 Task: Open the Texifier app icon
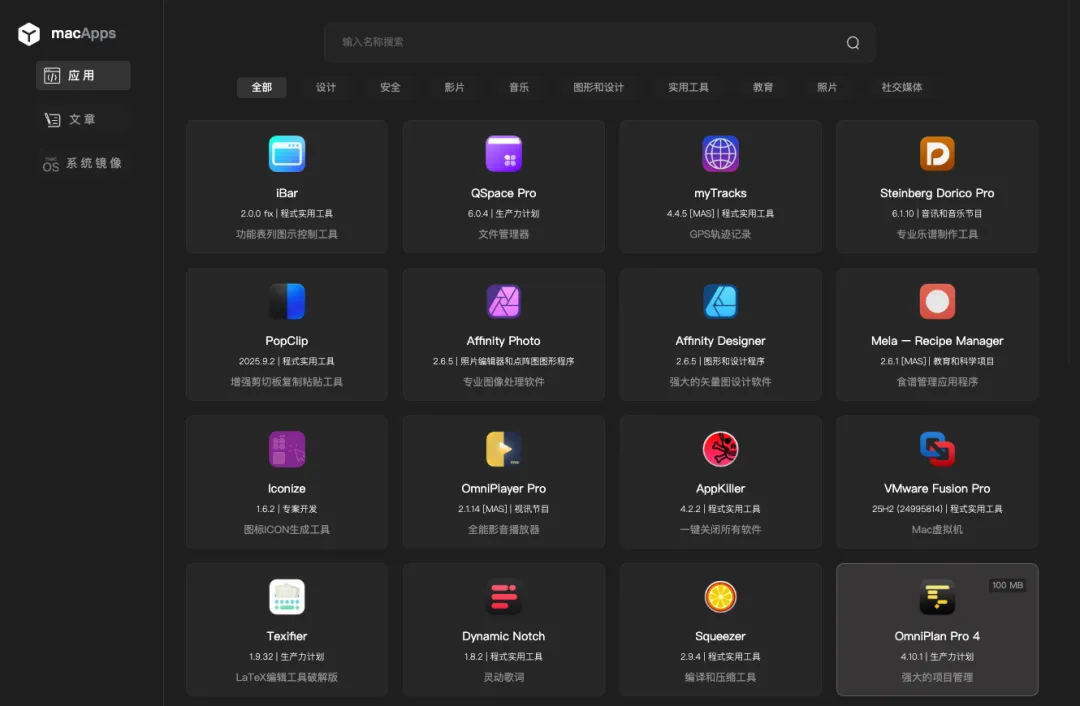287,596
